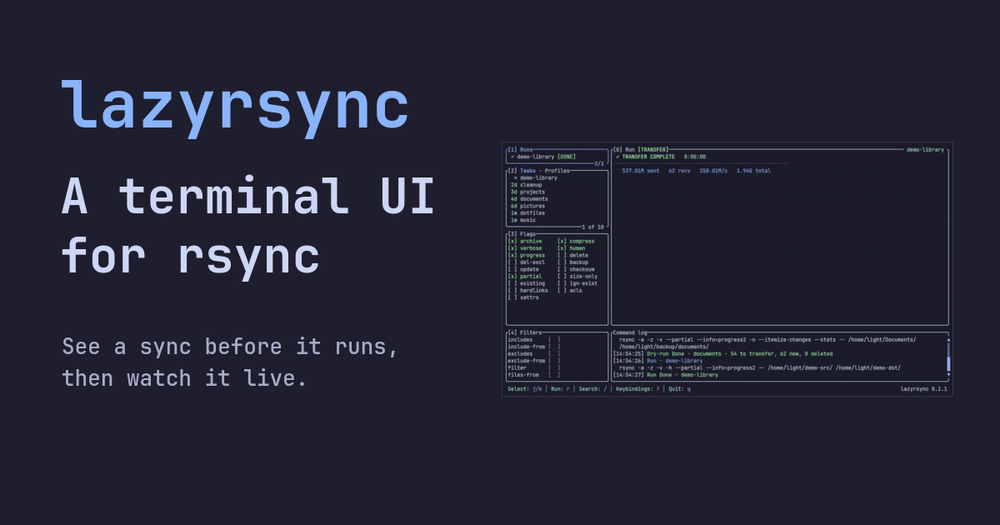Click the 3/3 runs counter
The width and height of the screenshot is (1000, 525).
pos(599,164)
